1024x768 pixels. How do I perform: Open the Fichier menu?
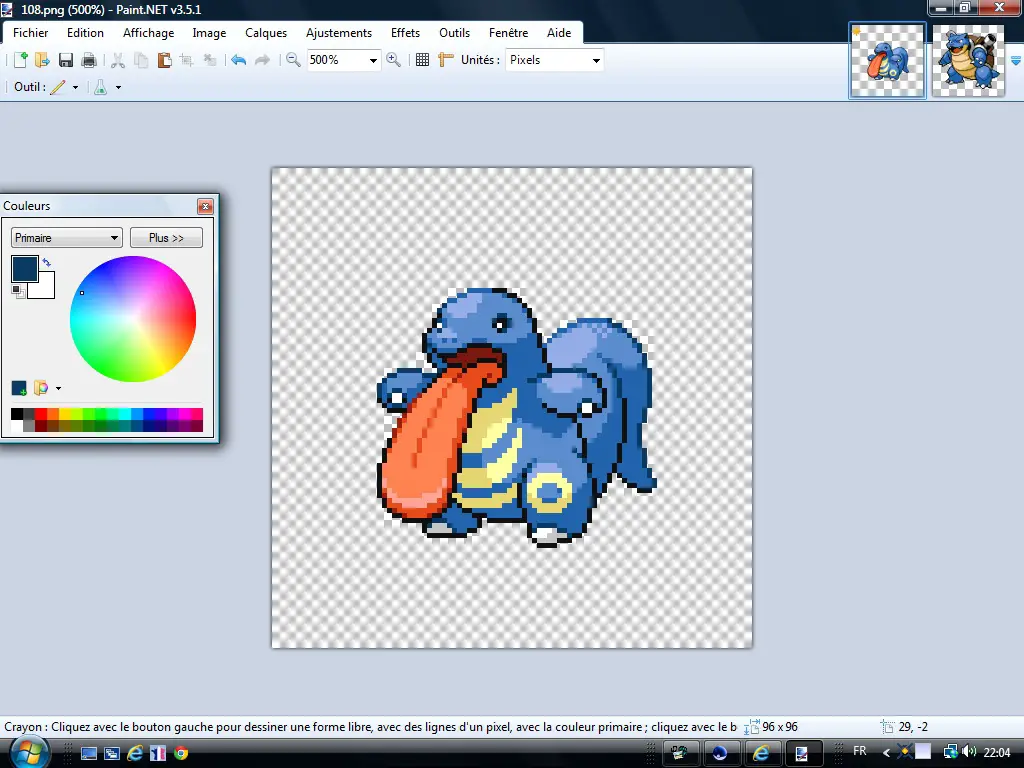(31, 33)
